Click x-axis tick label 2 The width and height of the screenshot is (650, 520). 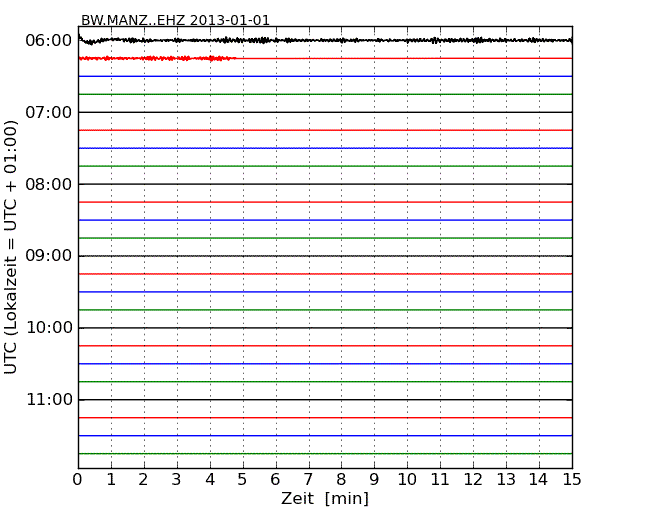pos(143,480)
